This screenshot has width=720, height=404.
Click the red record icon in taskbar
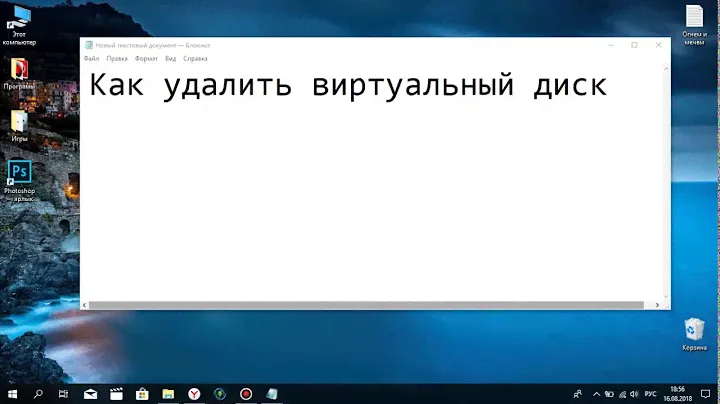246,394
